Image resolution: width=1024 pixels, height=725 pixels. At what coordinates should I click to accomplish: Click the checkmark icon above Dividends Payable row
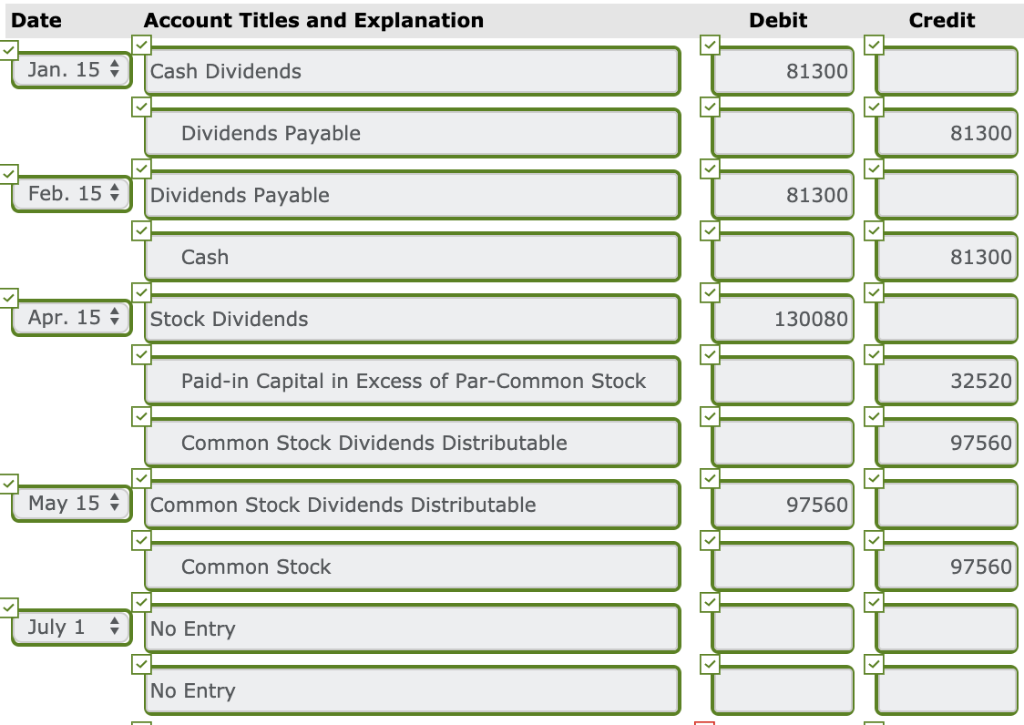pyautogui.click(x=141, y=106)
